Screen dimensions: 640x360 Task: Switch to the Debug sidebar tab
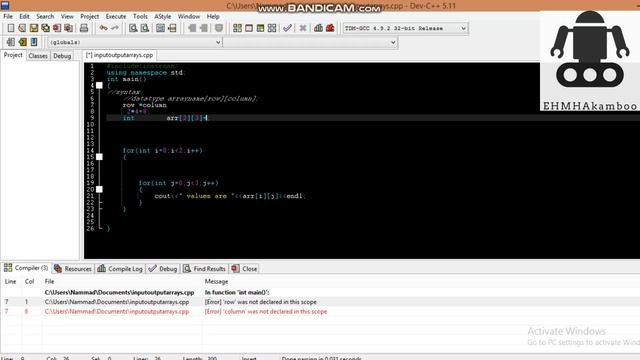point(62,56)
